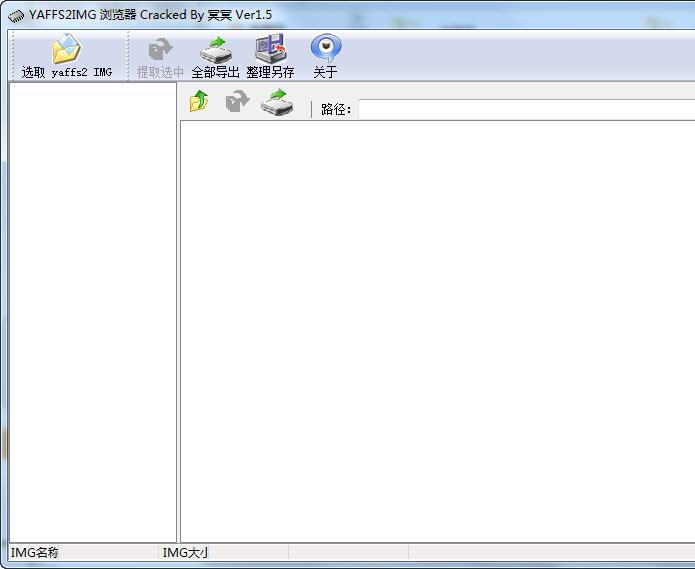
Task: Click the greyed-out 提取选中 toolbar button
Action: coord(160,56)
